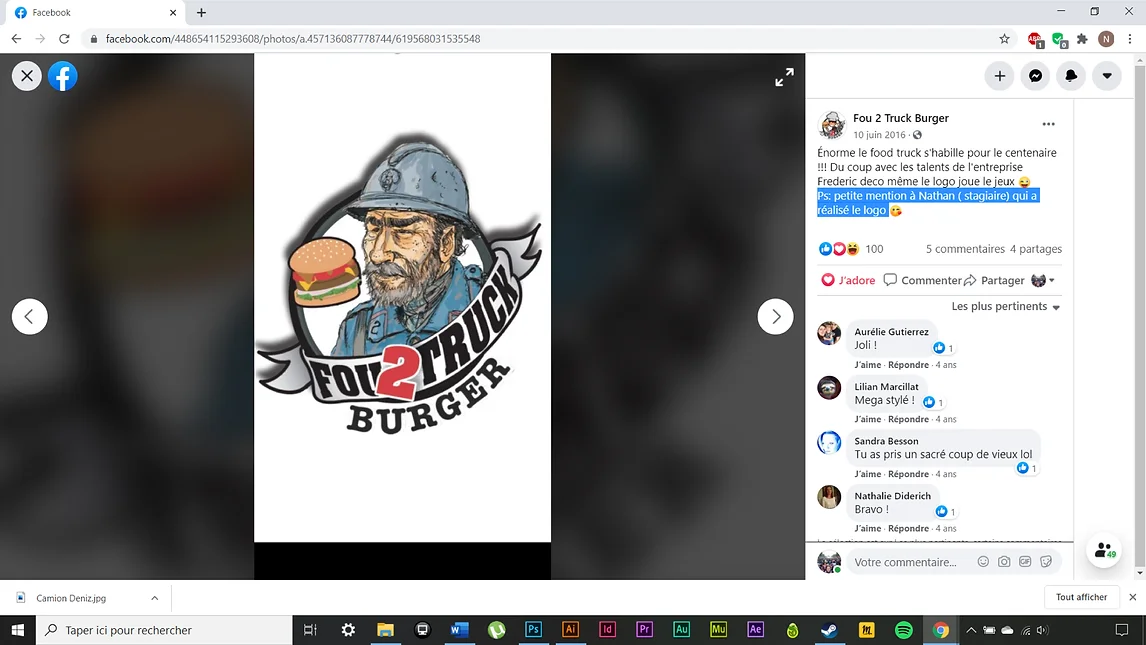This screenshot has width=1146, height=645.
Task: Open the notifications bell
Action: pos(1071,76)
